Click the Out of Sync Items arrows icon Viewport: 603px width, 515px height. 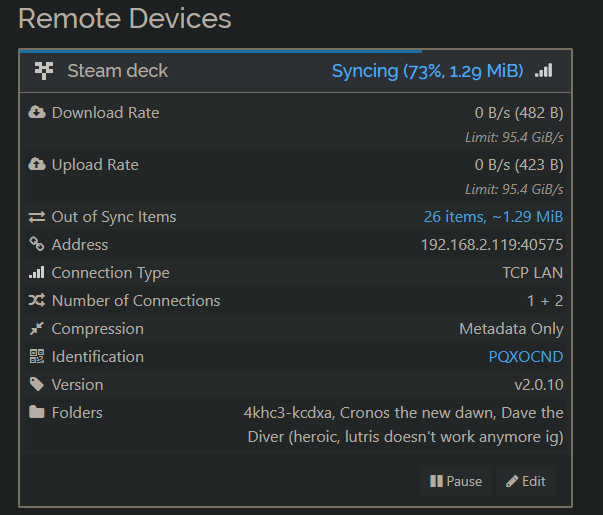(x=37, y=217)
